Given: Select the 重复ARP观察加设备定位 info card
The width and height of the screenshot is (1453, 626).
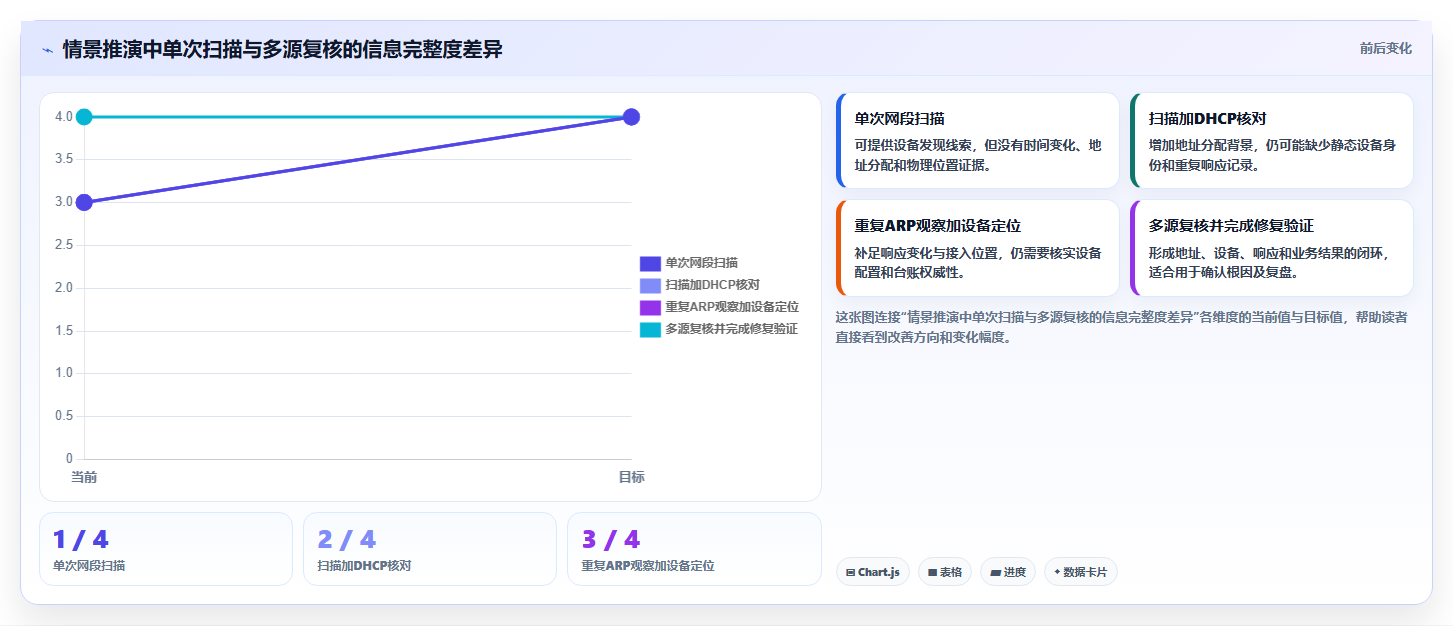Looking at the screenshot, I should pos(977,248).
